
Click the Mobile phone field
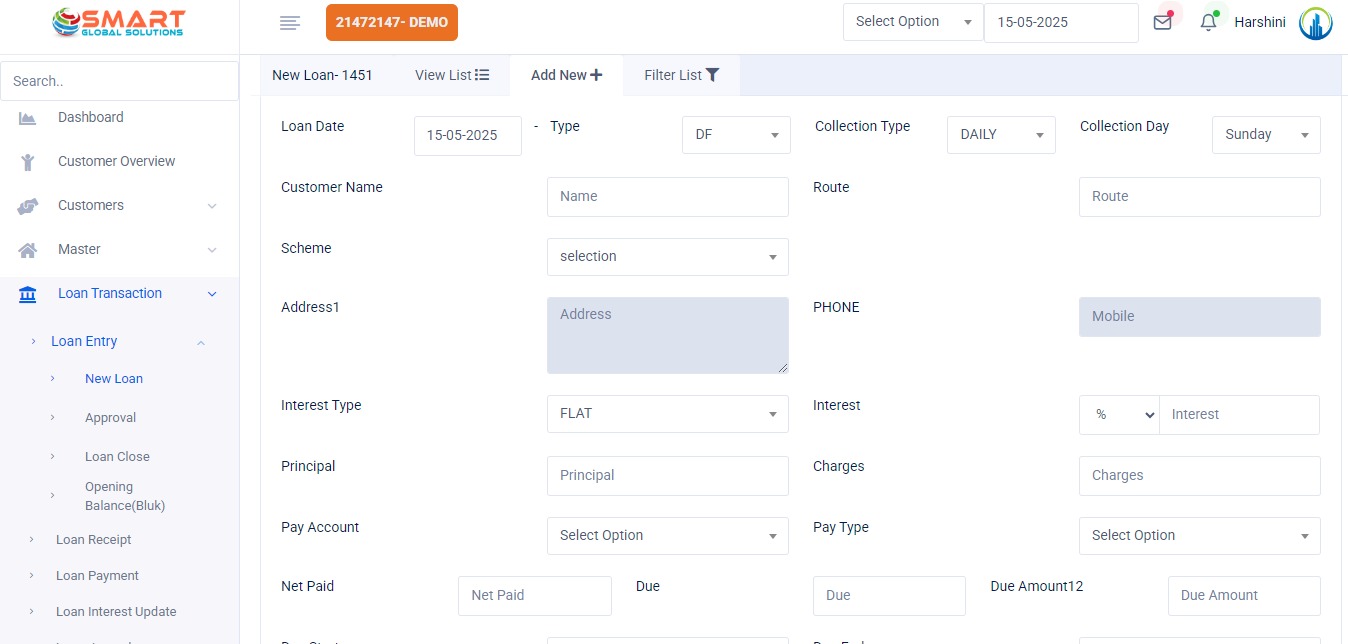click(x=1200, y=317)
